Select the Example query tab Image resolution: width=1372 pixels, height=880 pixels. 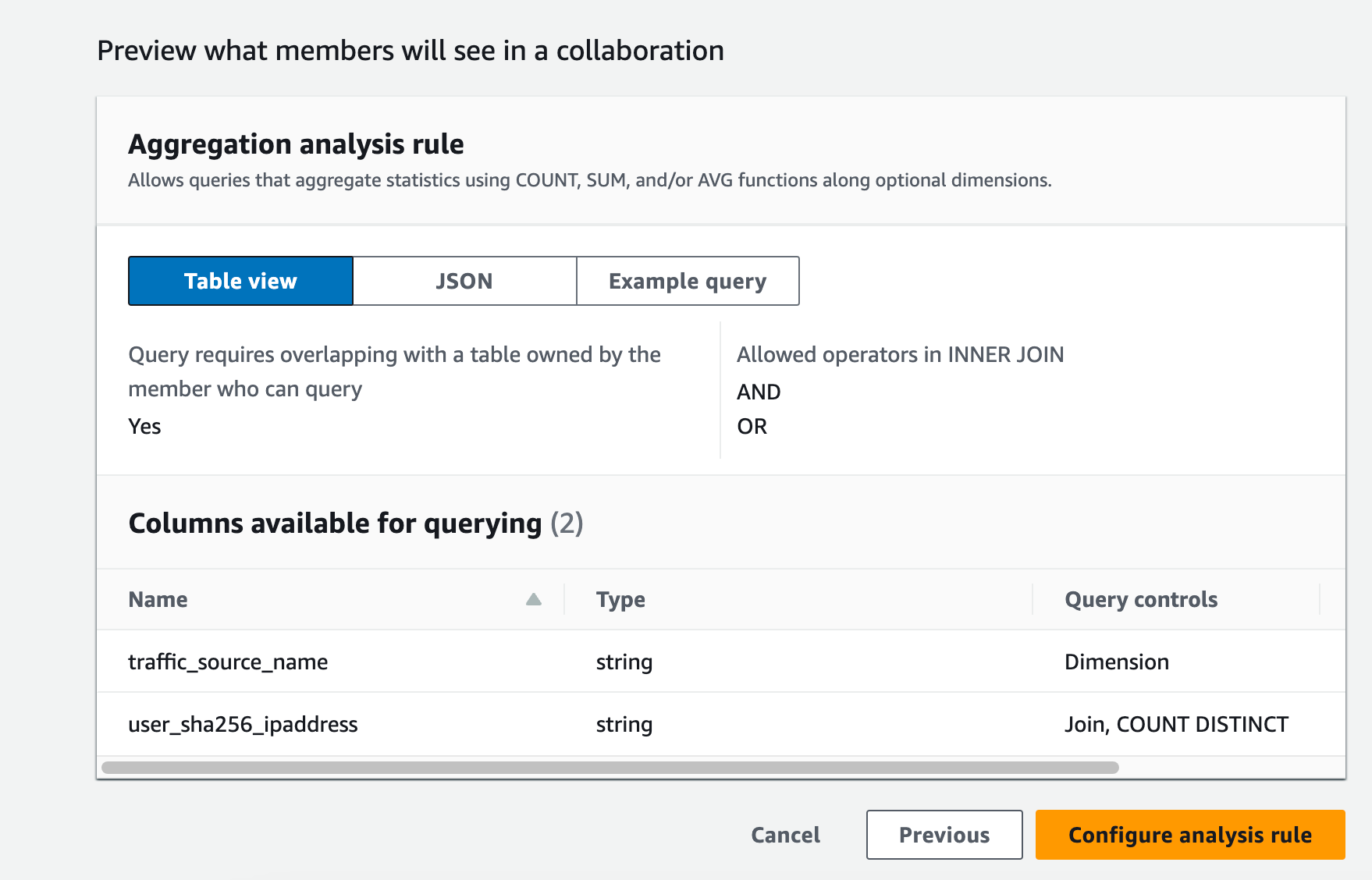click(688, 281)
